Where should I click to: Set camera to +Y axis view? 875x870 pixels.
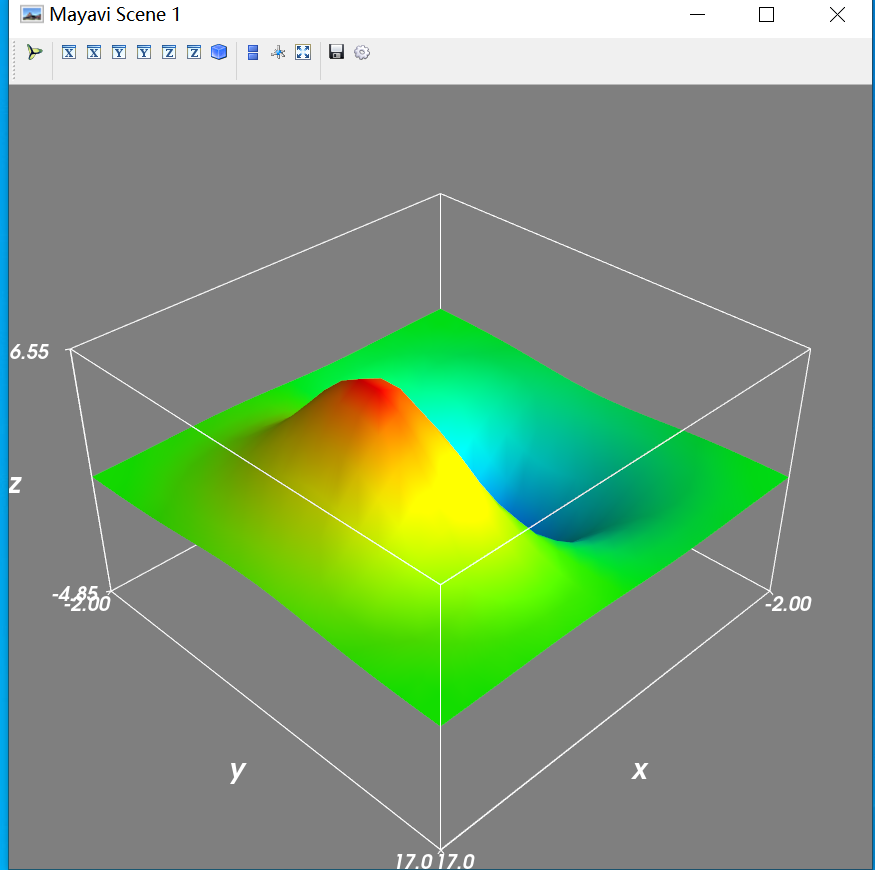pos(118,52)
